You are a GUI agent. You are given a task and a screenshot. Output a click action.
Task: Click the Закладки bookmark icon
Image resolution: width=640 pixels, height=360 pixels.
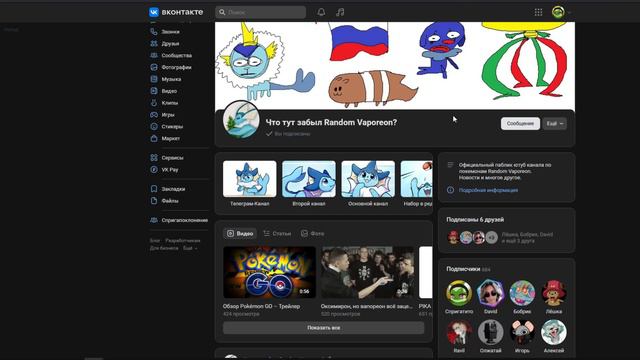154,189
